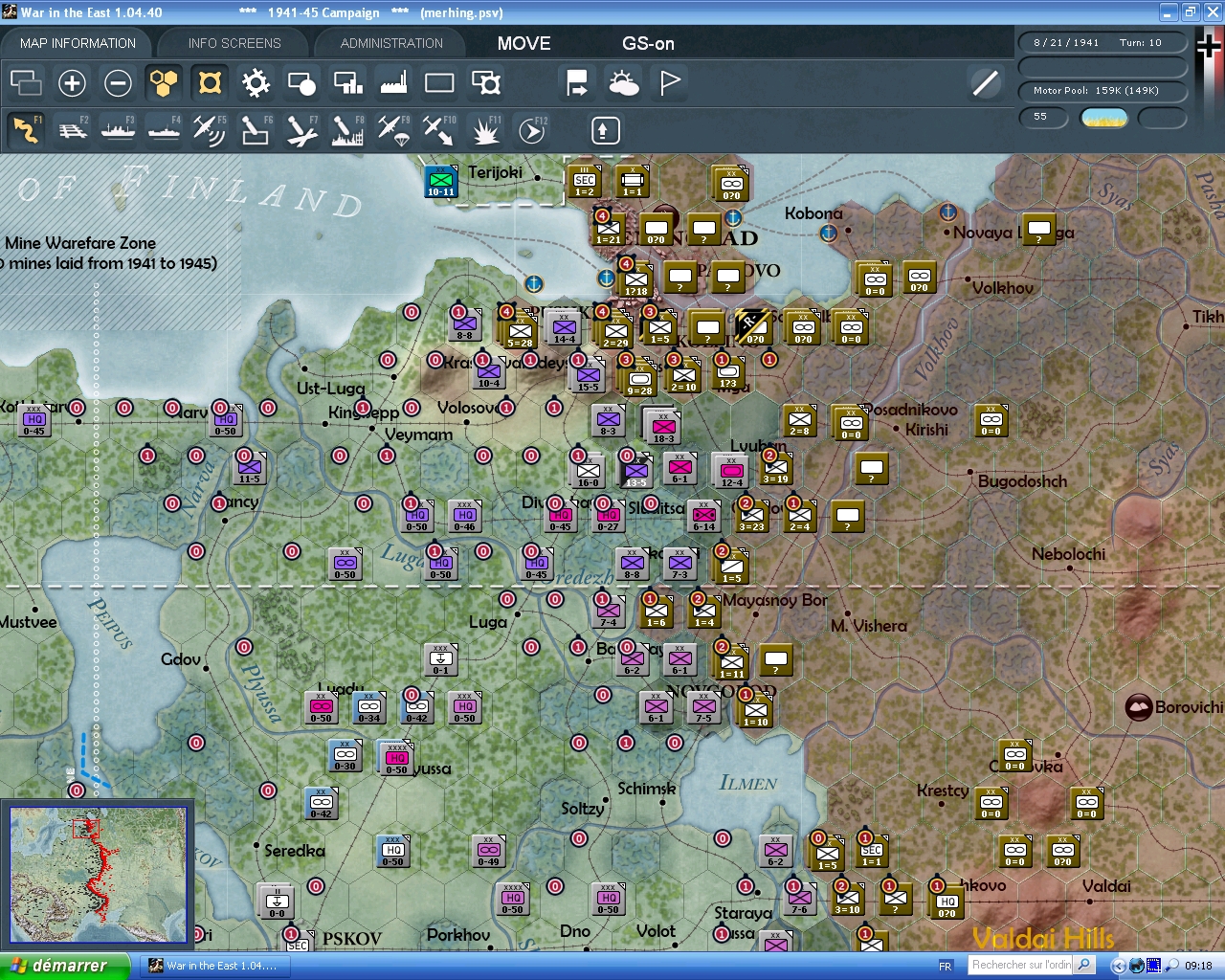The height and width of the screenshot is (980, 1225).
Task: Click the up-arrow box button
Action: [605, 130]
